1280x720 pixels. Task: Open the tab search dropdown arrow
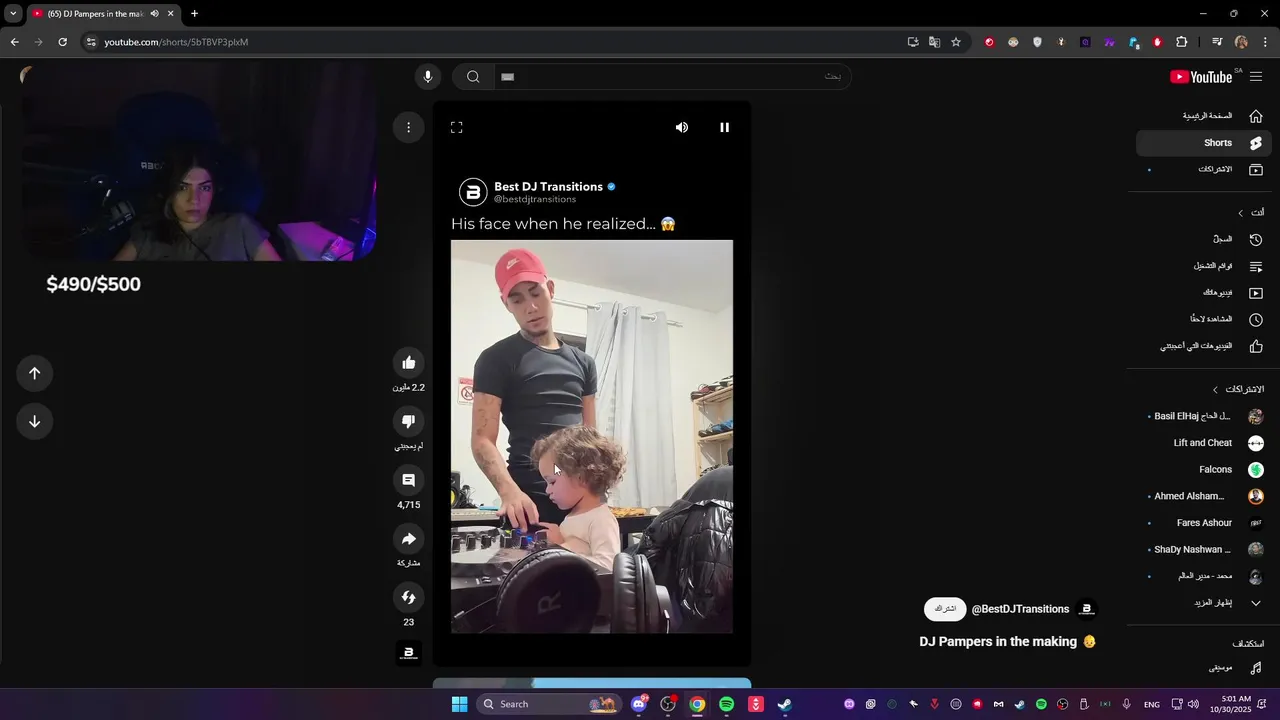point(13,14)
